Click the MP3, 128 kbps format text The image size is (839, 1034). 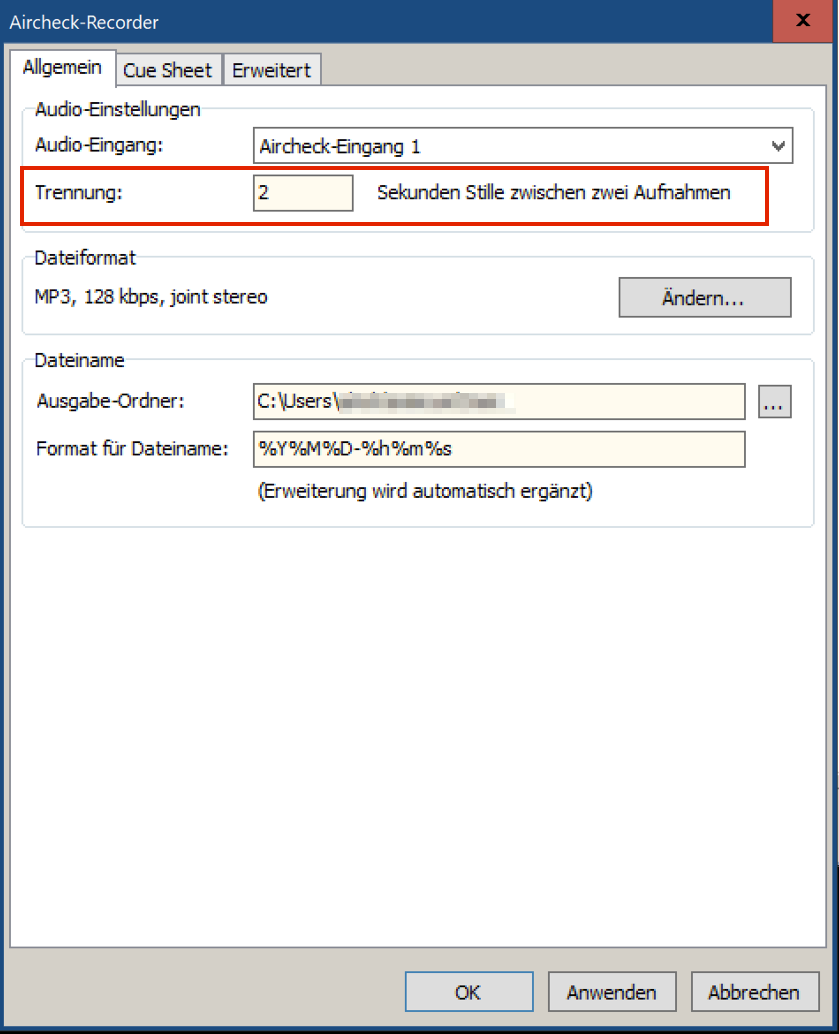pos(151,297)
